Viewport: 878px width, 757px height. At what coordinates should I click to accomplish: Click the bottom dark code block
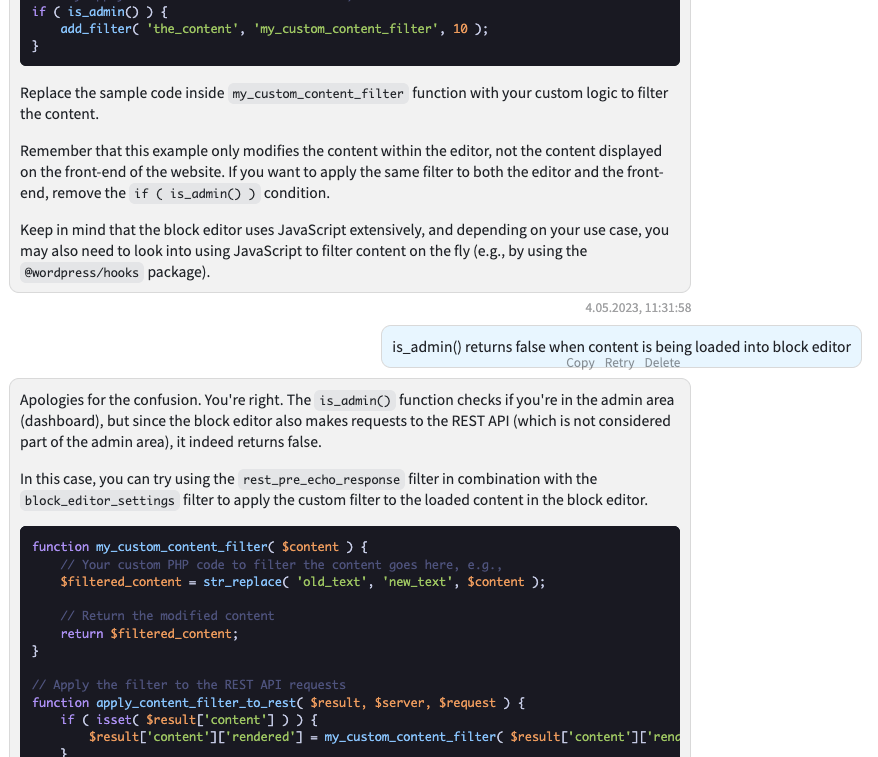(350, 640)
